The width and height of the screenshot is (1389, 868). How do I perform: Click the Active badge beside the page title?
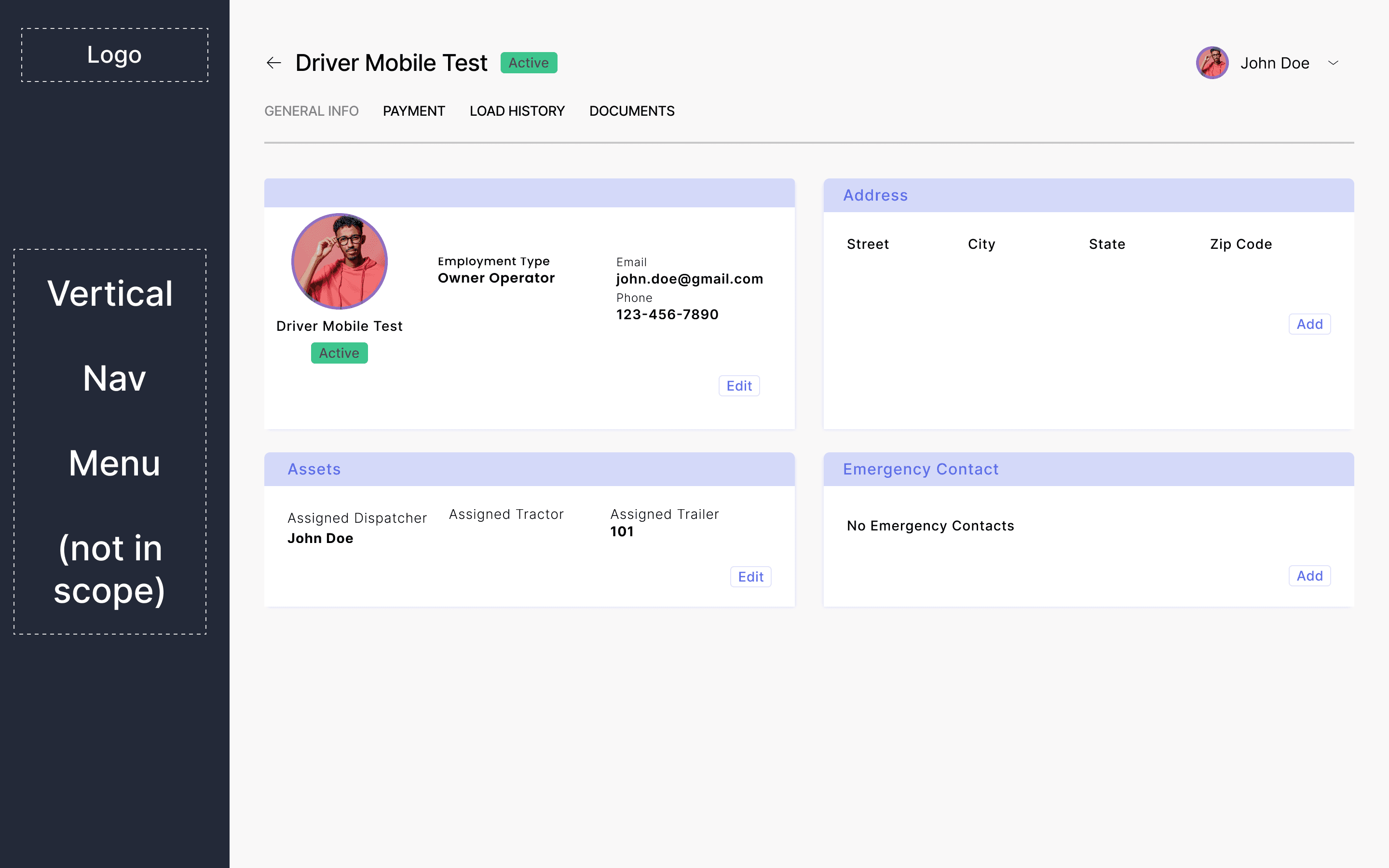pos(528,63)
